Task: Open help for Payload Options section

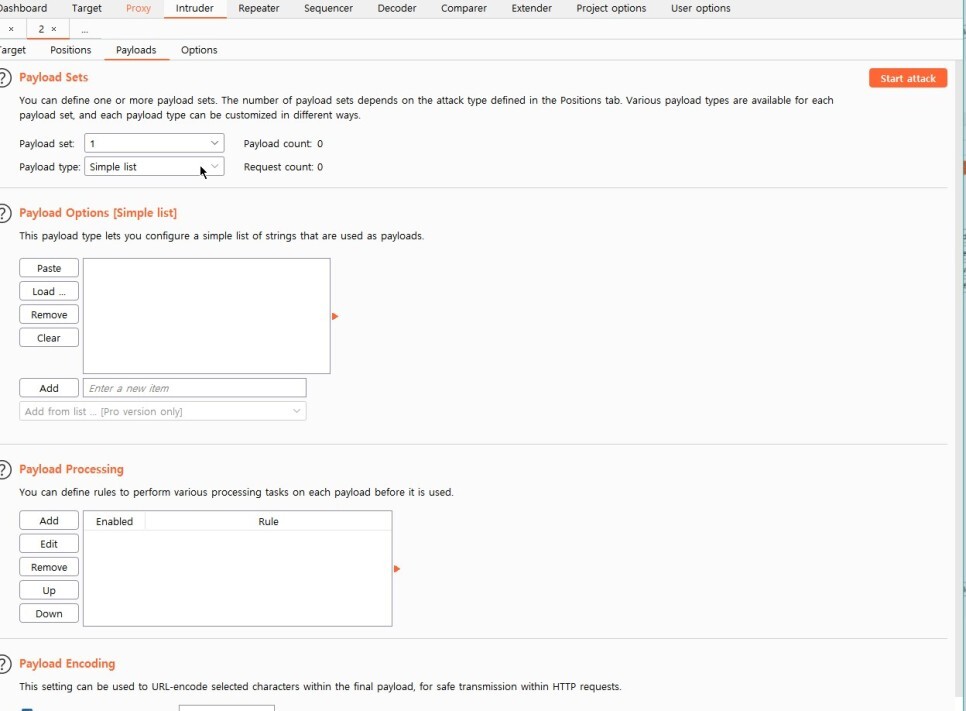Action: tap(4, 213)
